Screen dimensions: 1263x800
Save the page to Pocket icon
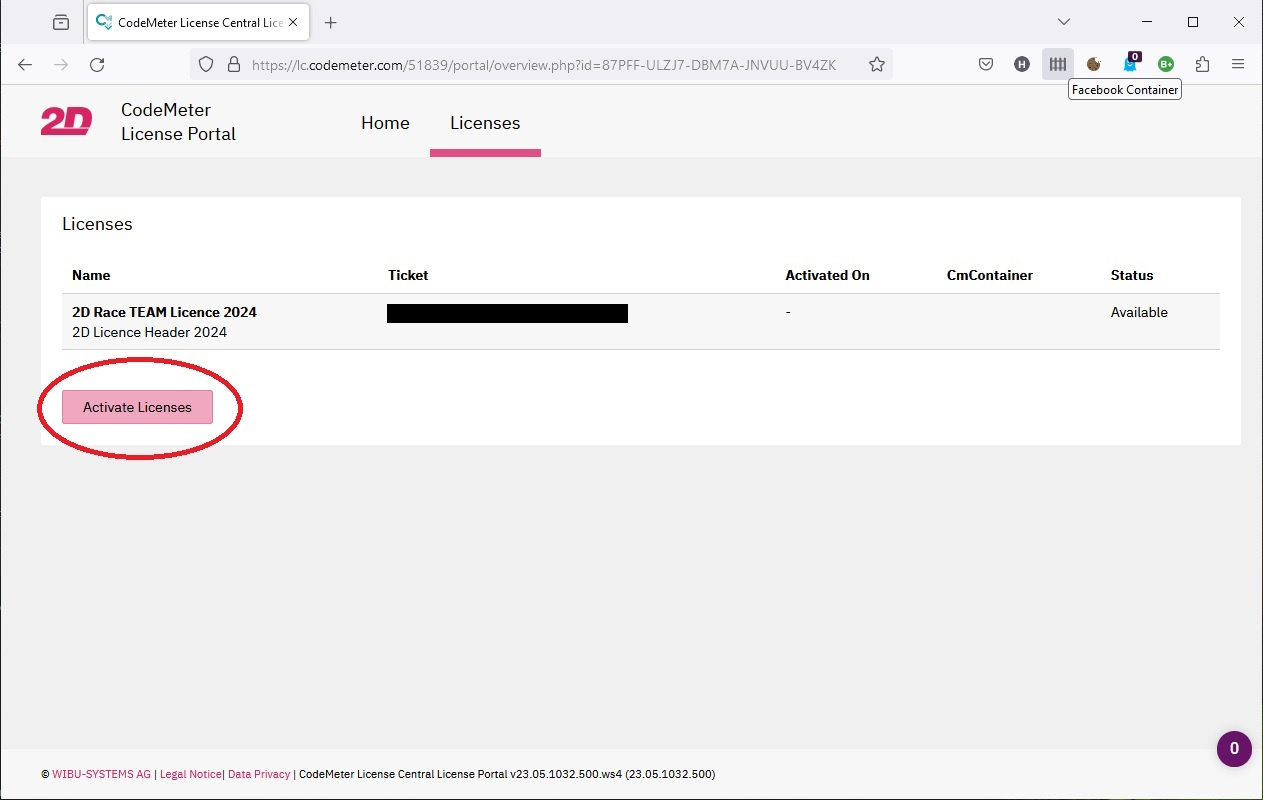click(985, 64)
